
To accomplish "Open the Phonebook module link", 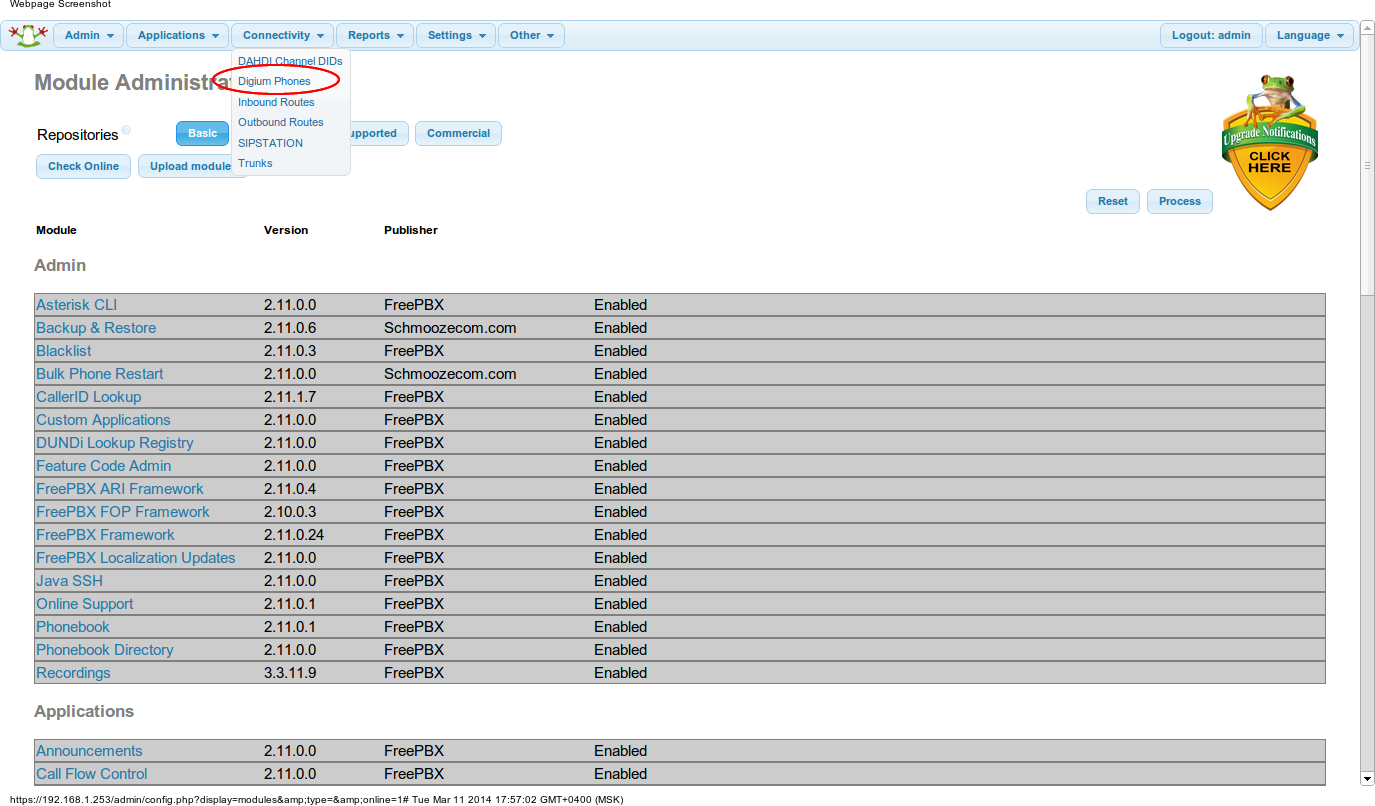I will (x=73, y=627).
